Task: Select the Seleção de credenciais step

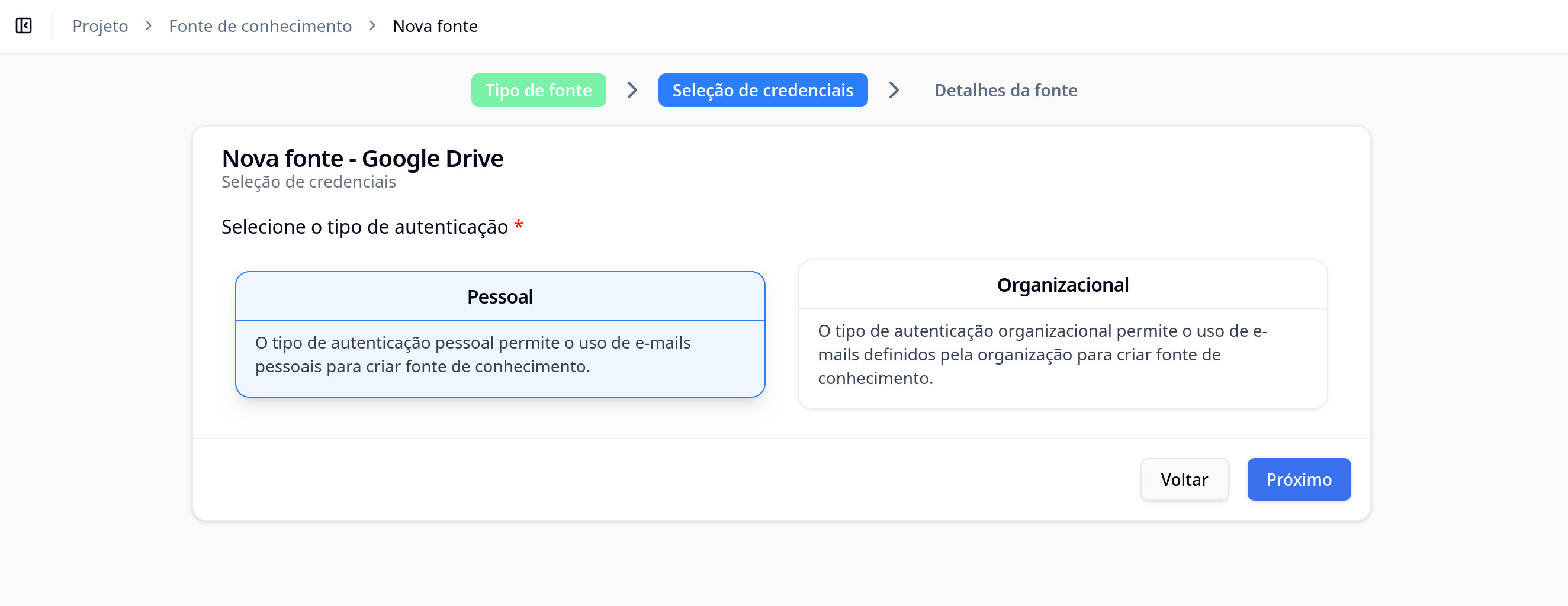Action: (x=762, y=90)
